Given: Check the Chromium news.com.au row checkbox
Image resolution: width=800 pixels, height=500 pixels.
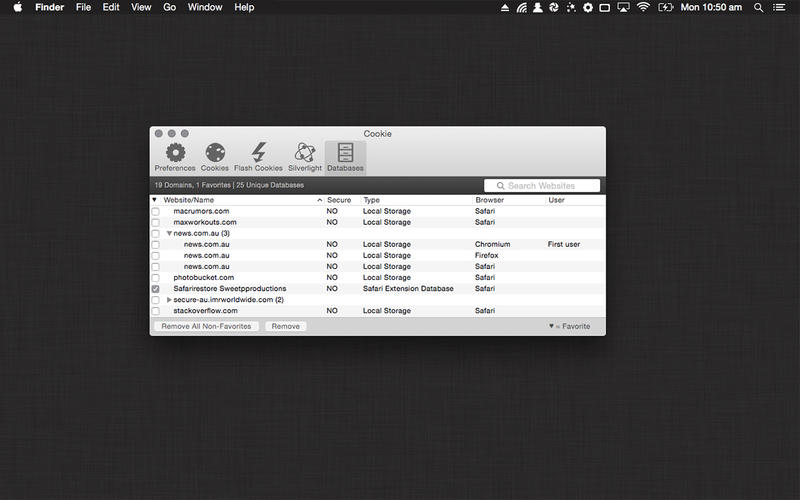Looking at the screenshot, I should pyautogui.click(x=156, y=244).
